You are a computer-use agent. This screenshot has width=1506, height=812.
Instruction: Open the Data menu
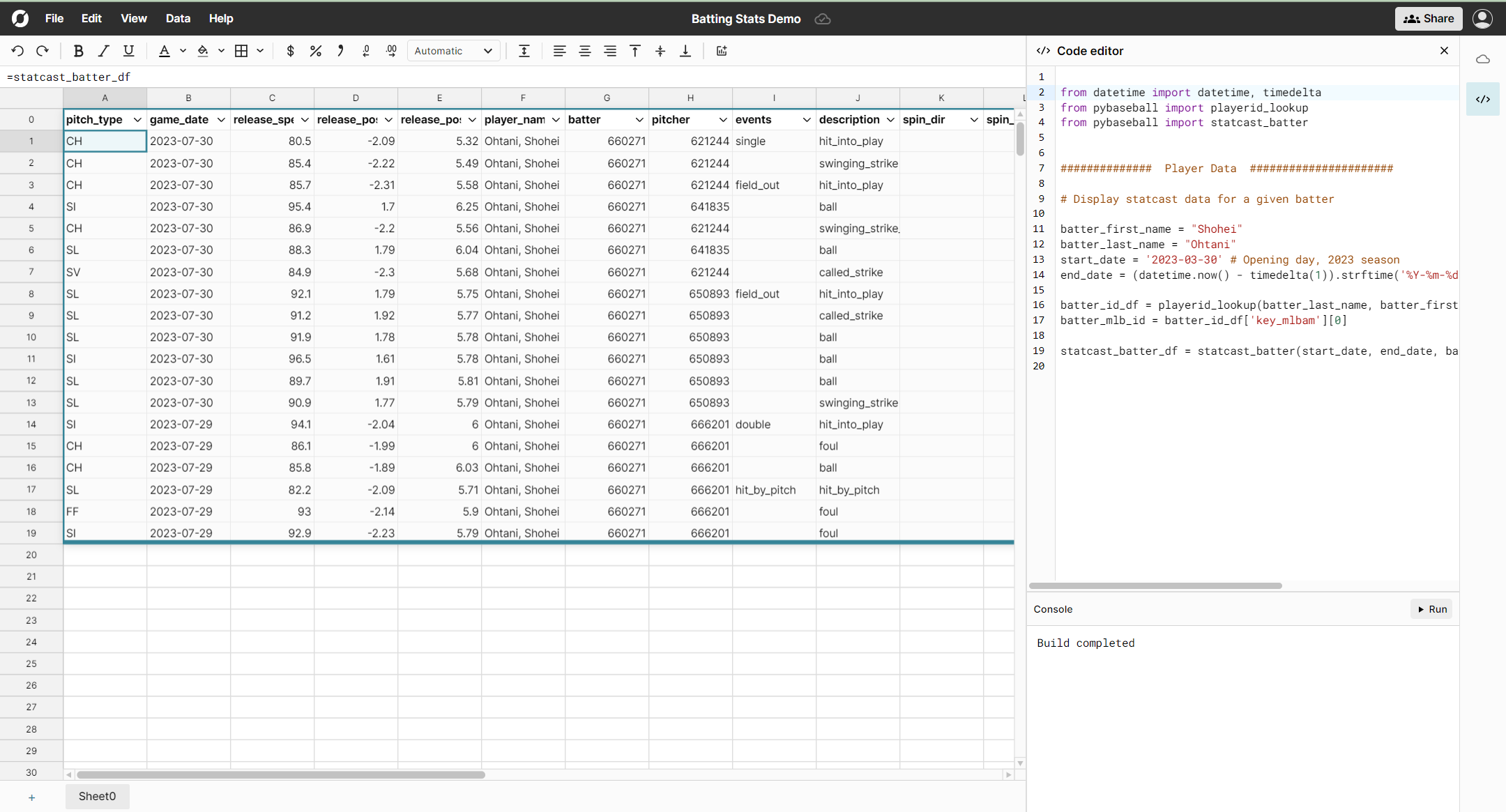click(178, 18)
